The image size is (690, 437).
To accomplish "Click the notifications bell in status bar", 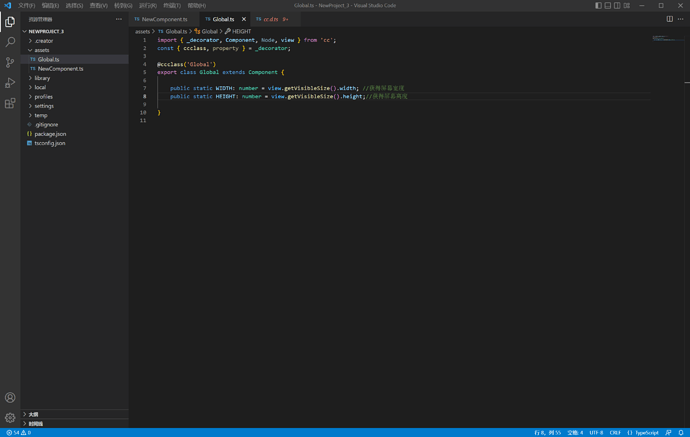I will click(x=681, y=433).
